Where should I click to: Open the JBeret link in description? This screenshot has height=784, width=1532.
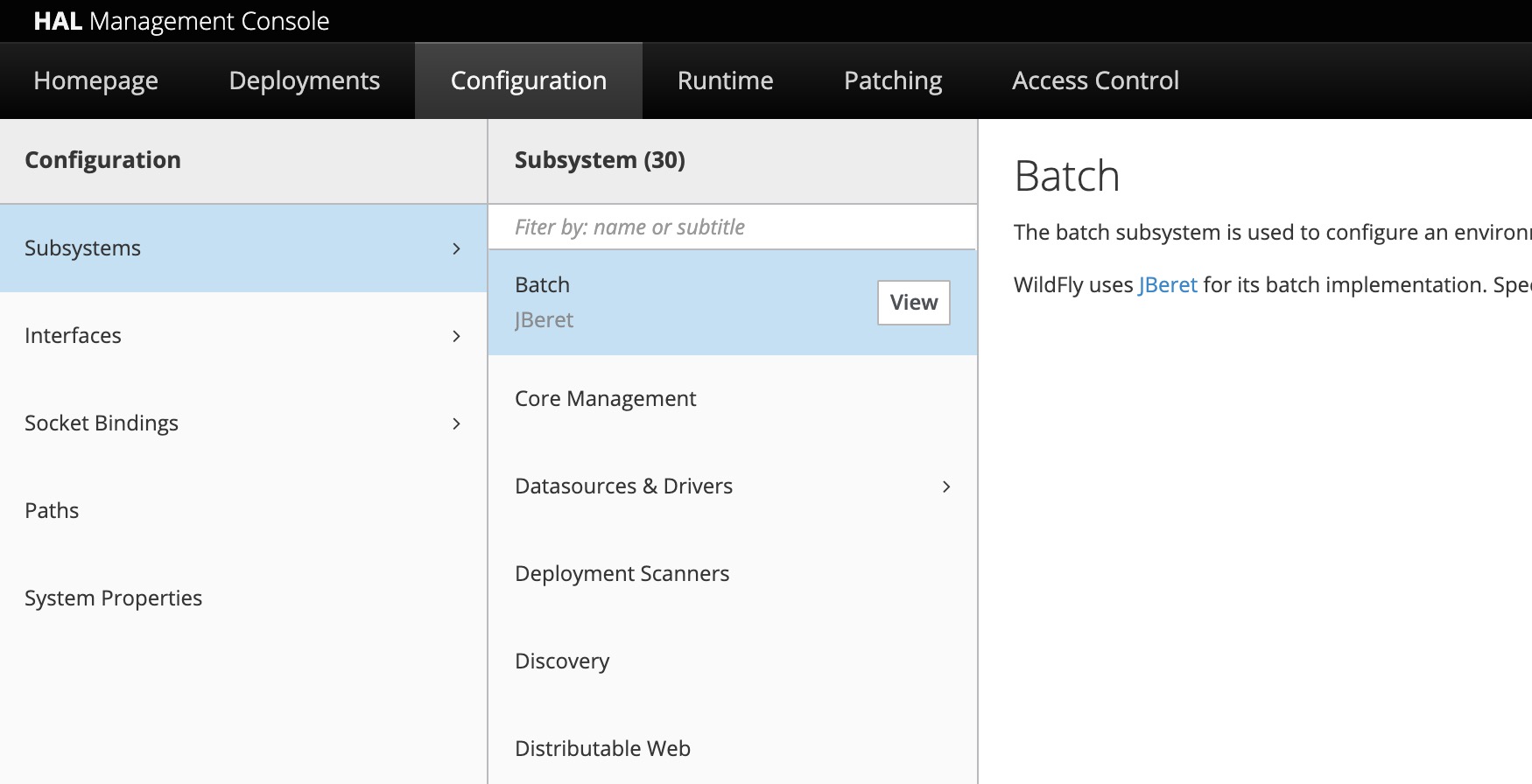pos(1168,285)
